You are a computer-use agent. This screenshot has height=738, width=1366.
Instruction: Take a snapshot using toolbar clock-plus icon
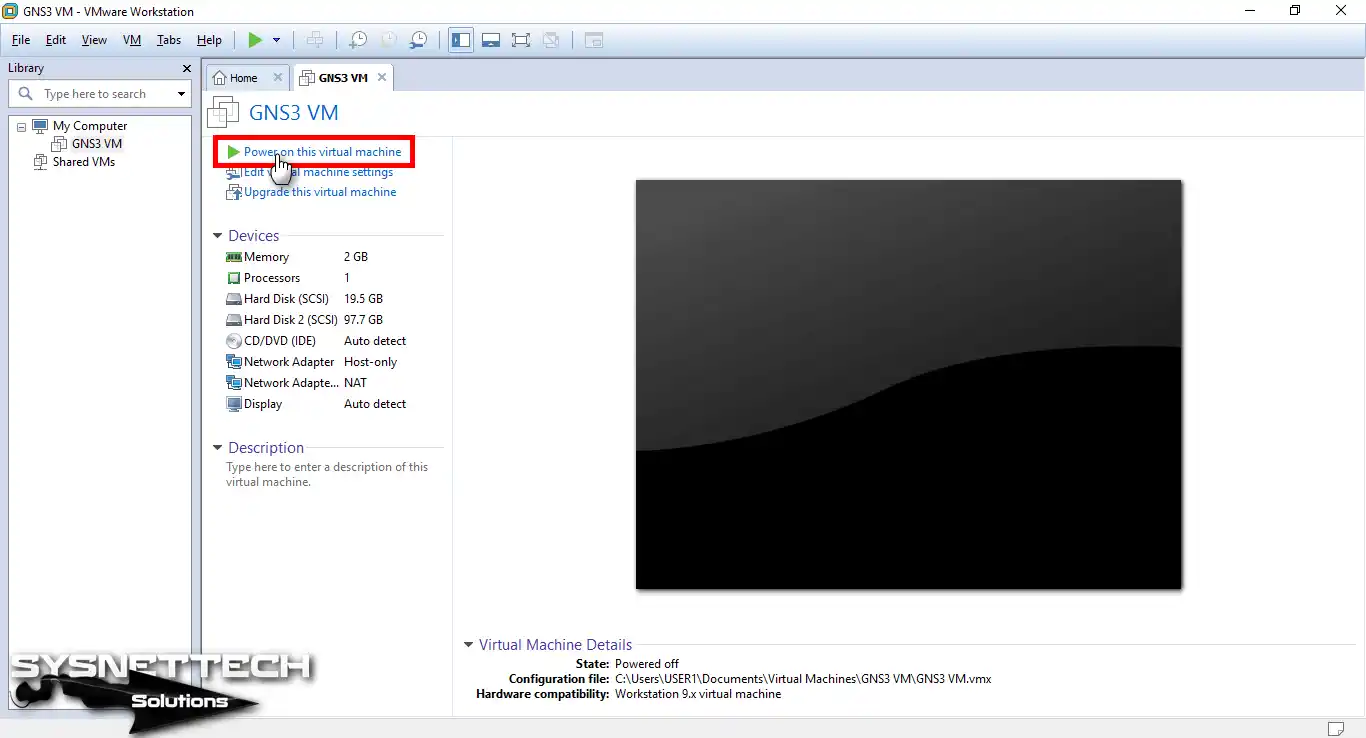point(357,40)
